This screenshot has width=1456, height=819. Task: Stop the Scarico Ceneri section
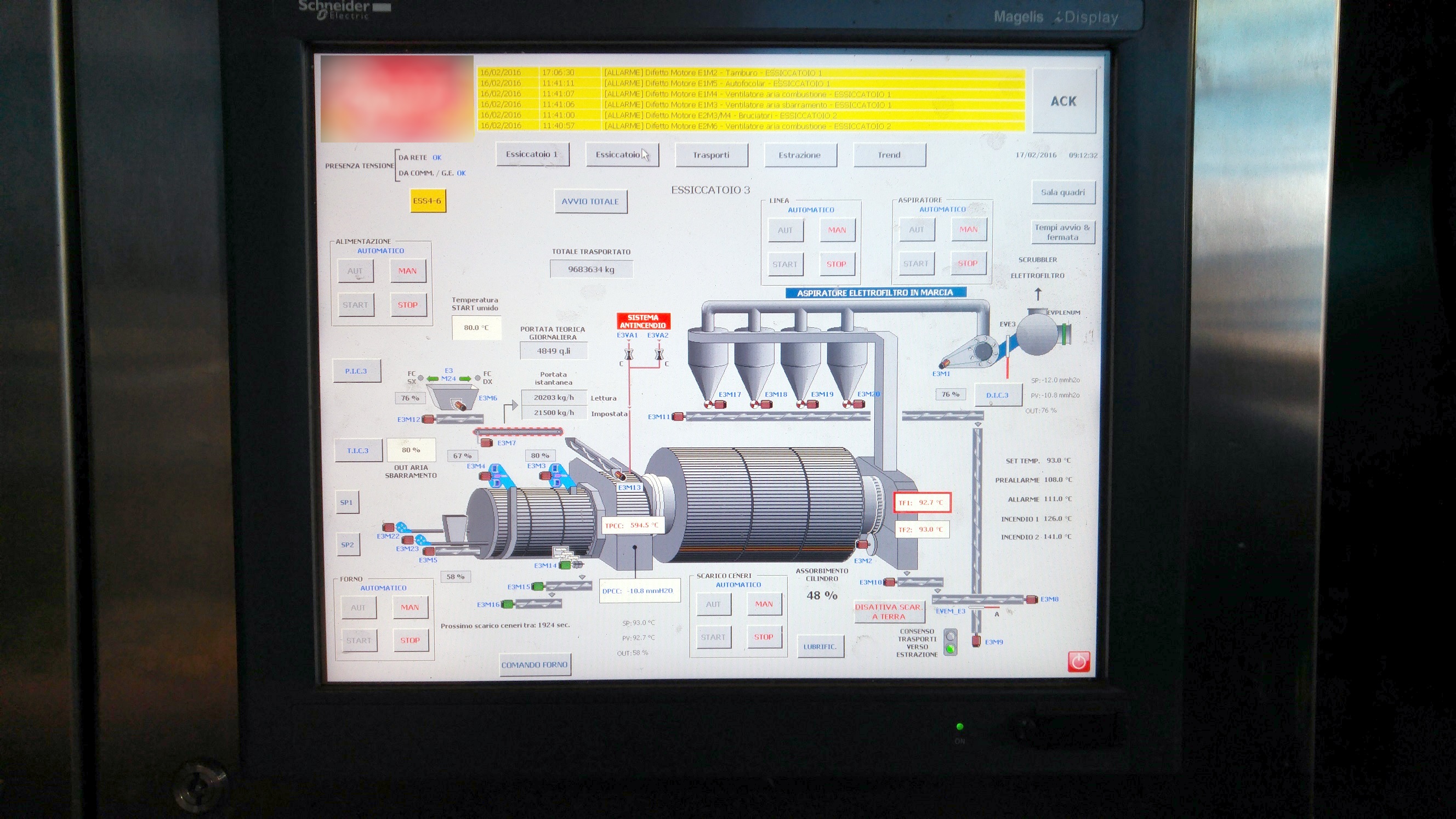[x=764, y=637]
